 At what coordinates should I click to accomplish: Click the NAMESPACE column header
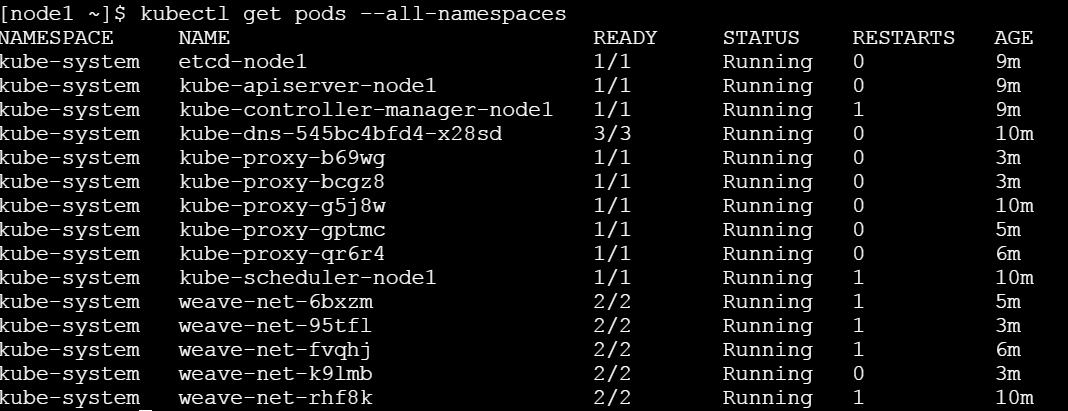tap(57, 38)
